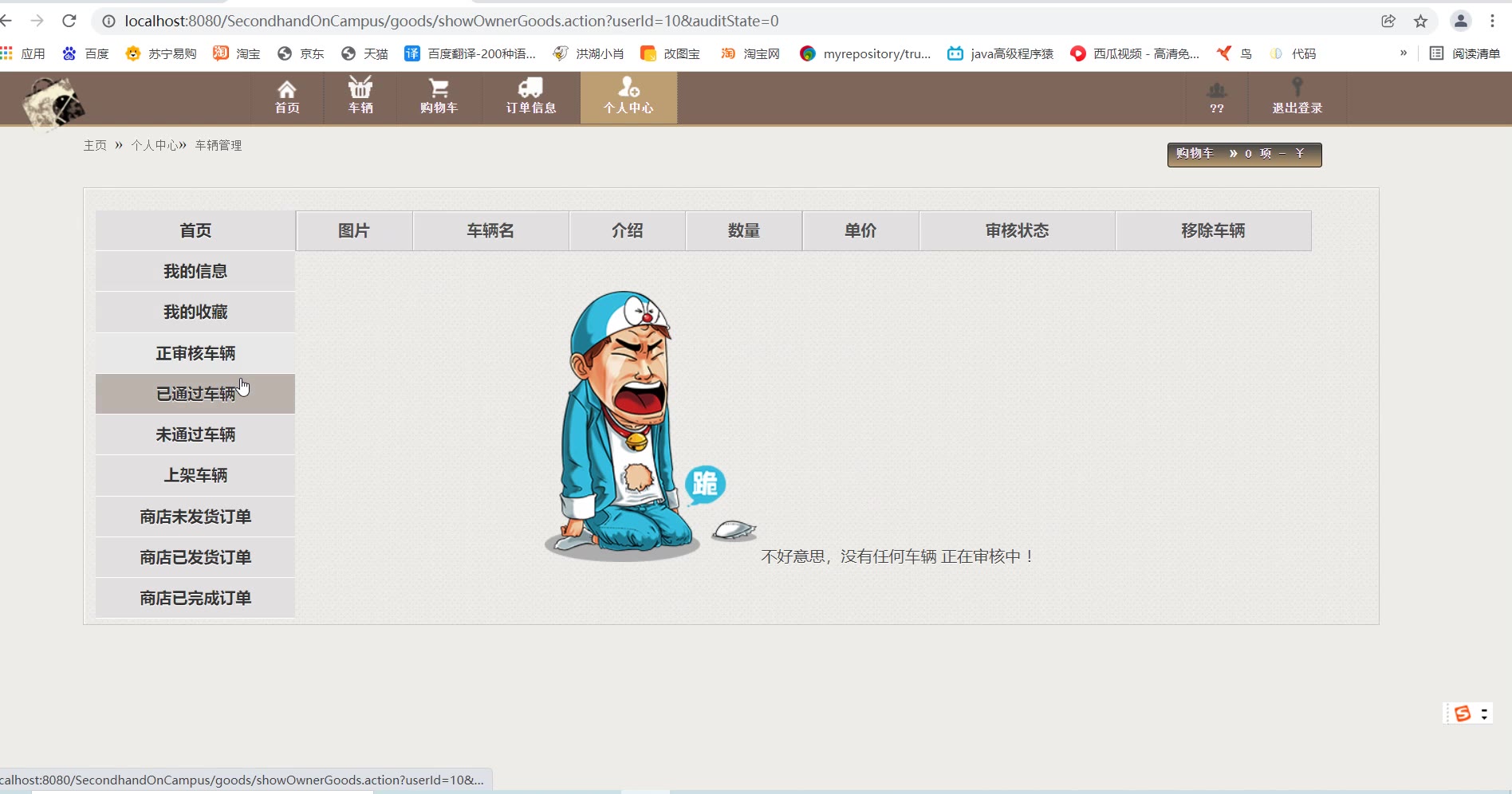1512x794 pixels.
Task: Click the 个人中心 breadcrumb link
Action: [155, 145]
